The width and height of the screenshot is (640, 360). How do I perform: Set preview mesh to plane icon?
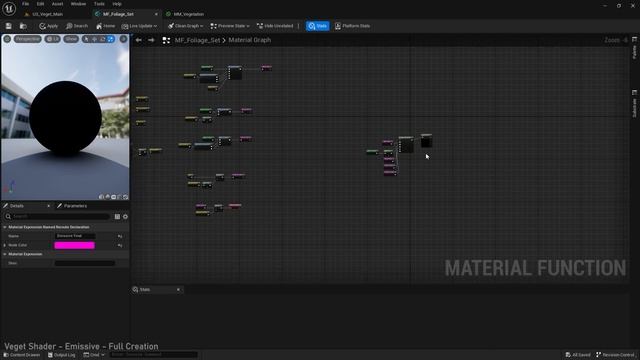(113, 197)
